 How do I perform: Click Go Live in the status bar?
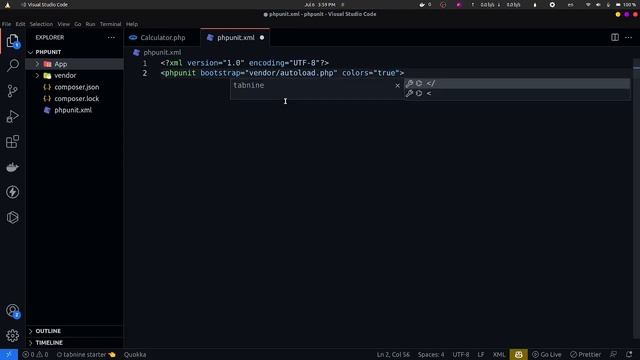click(547, 354)
